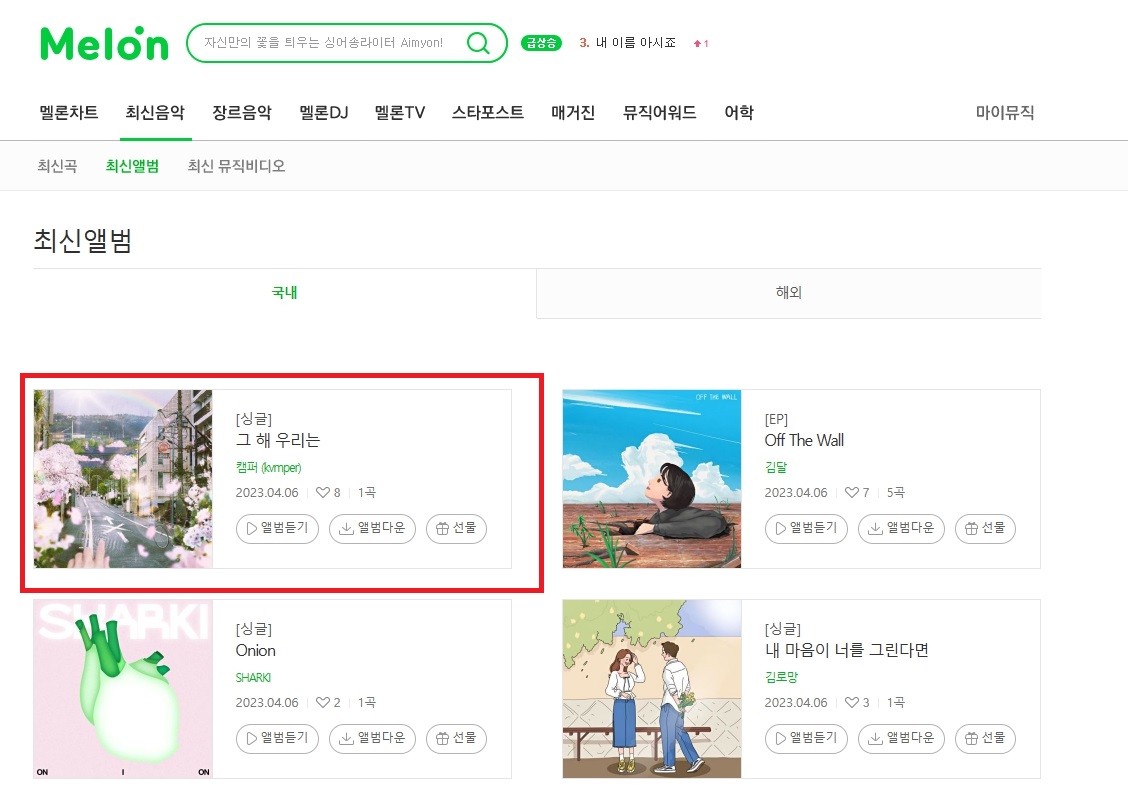The image size is (1128, 791).
Task: Select the 국내 tab
Action: click(284, 293)
